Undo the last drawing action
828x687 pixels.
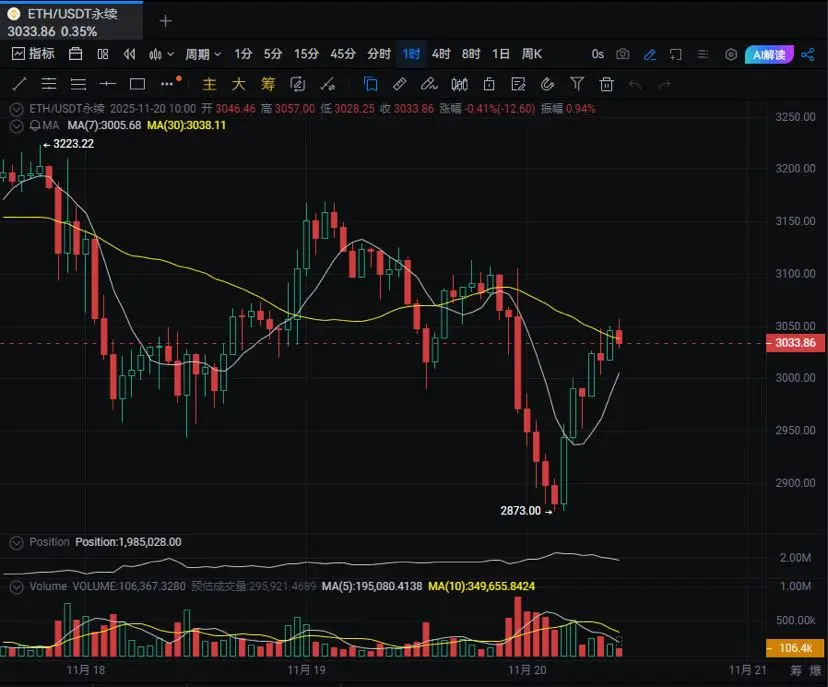(635, 84)
